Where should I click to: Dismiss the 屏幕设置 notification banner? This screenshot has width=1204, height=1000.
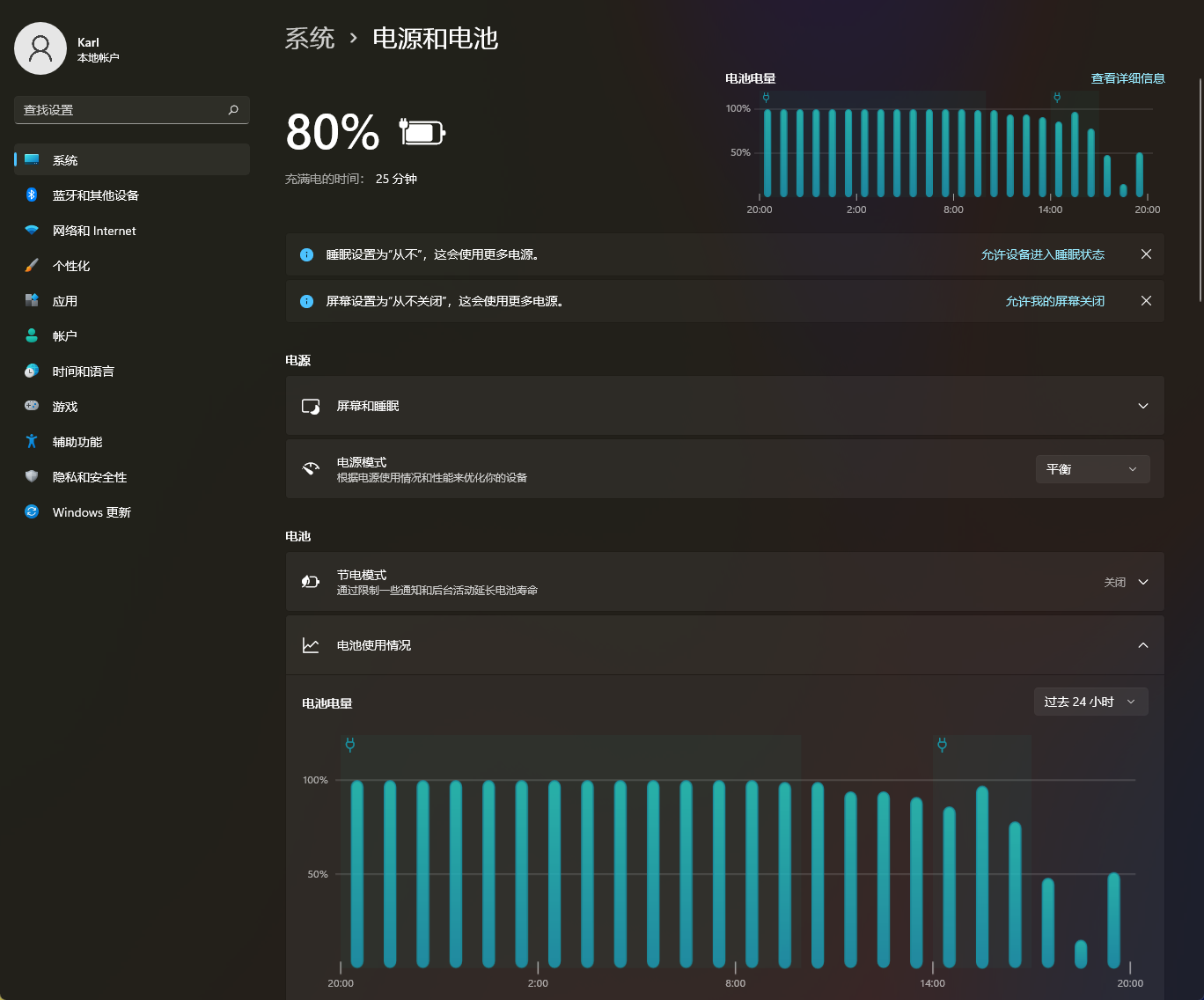(1146, 301)
